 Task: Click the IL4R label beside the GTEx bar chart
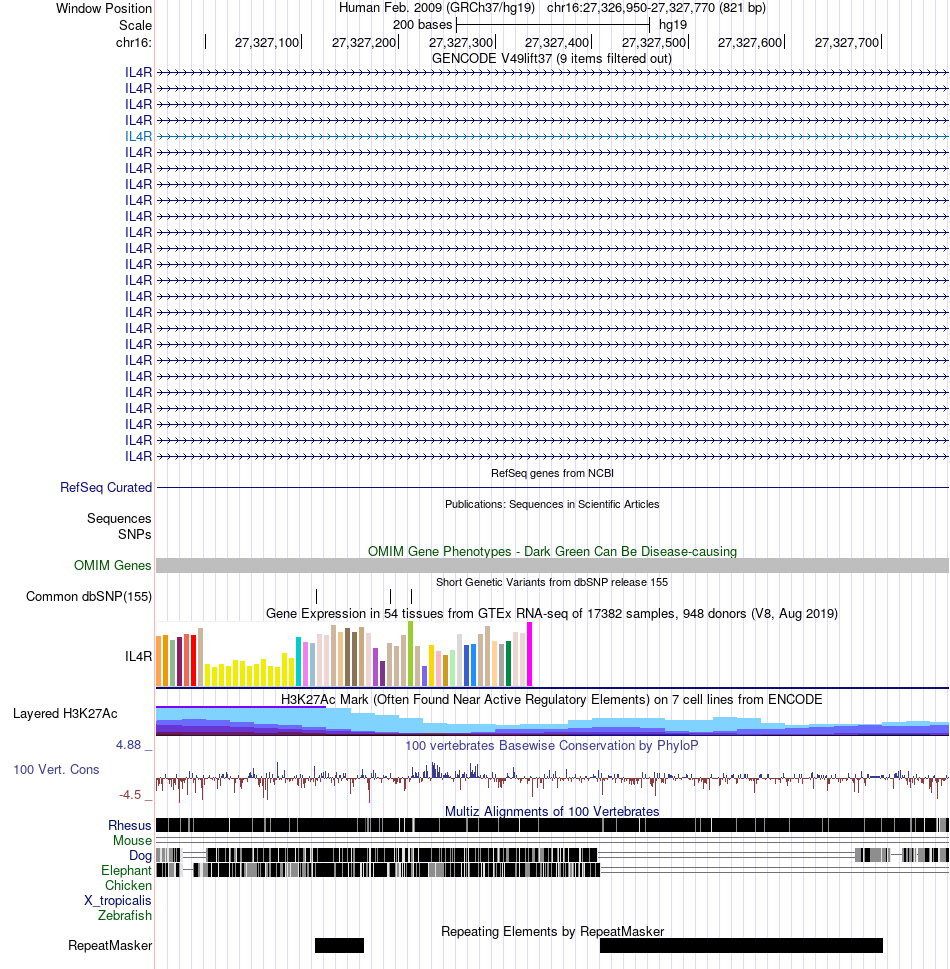tap(138, 656)
